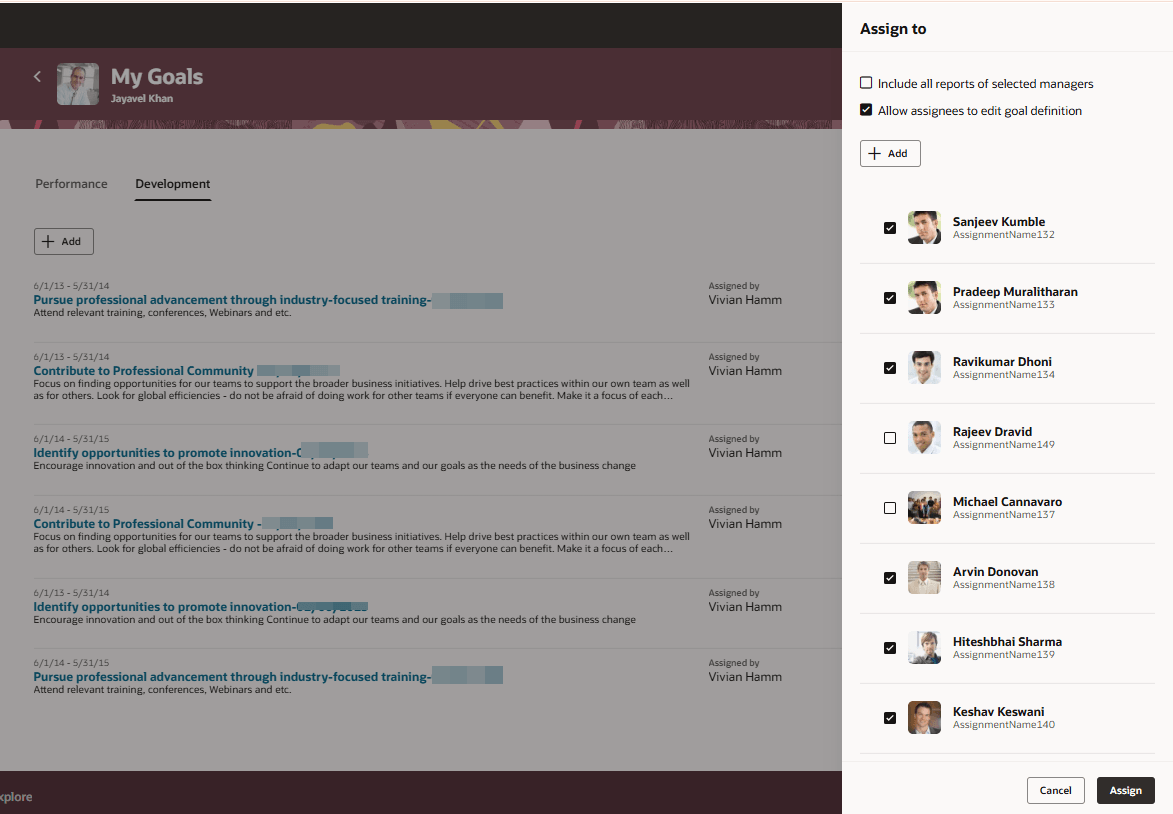Image resolution: width=1173 pixels, height=814 pixels.
Task: Check the box next to Michael Cannavaro
Action: [x=889, y=508]
